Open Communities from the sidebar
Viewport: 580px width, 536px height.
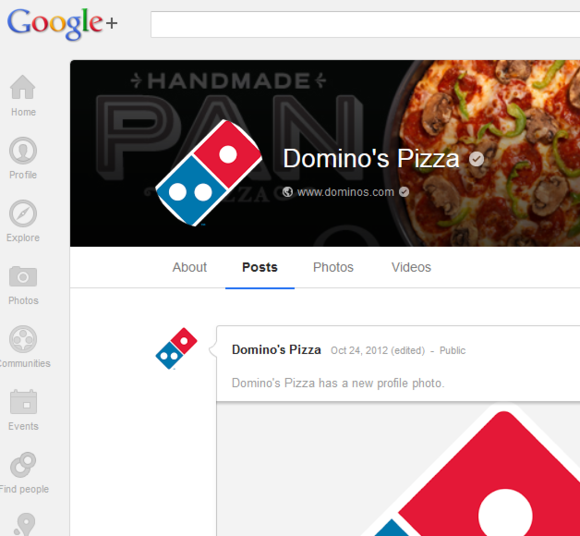(x=23, y=339)
